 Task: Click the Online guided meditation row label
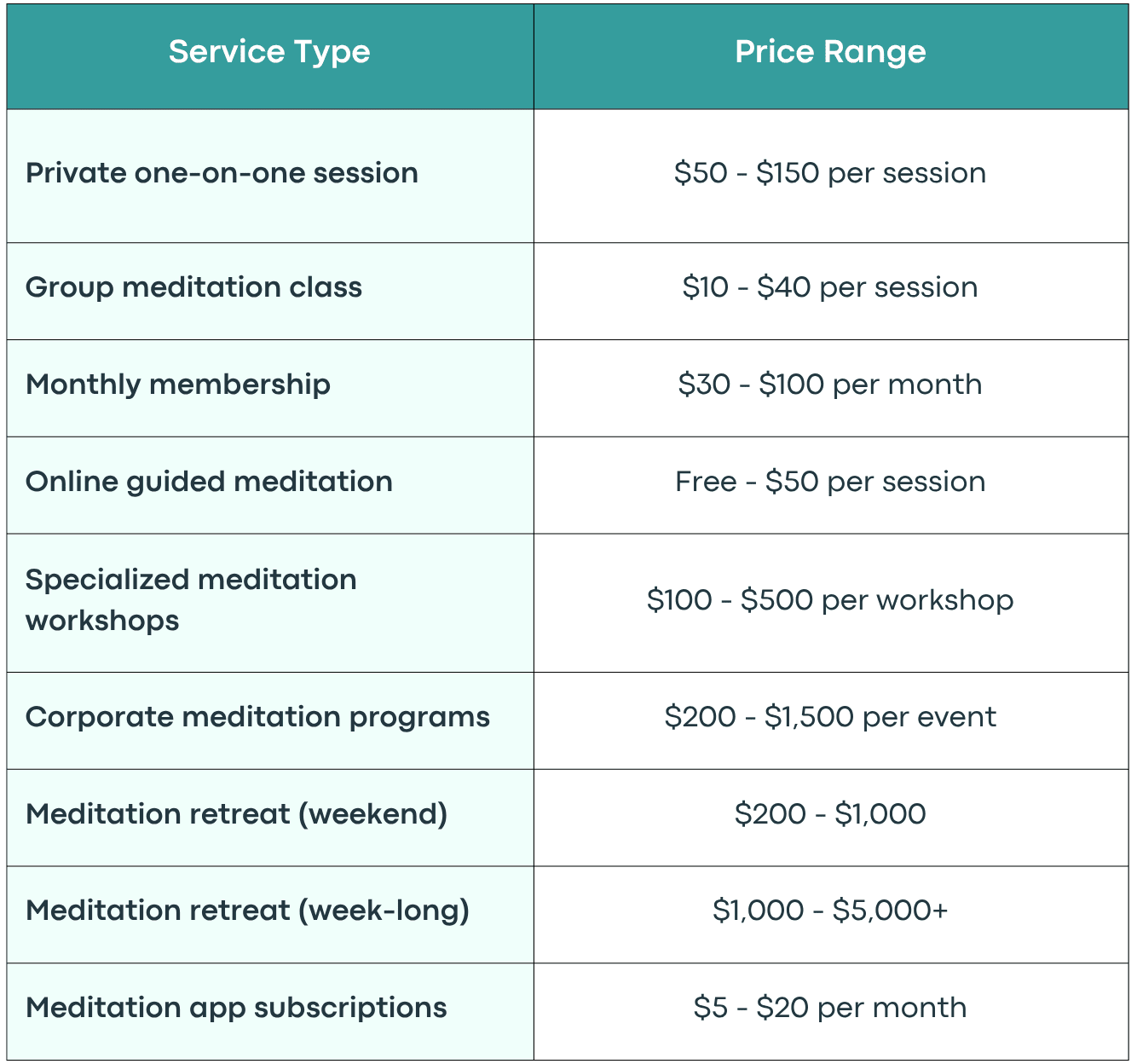pos(209,482)
